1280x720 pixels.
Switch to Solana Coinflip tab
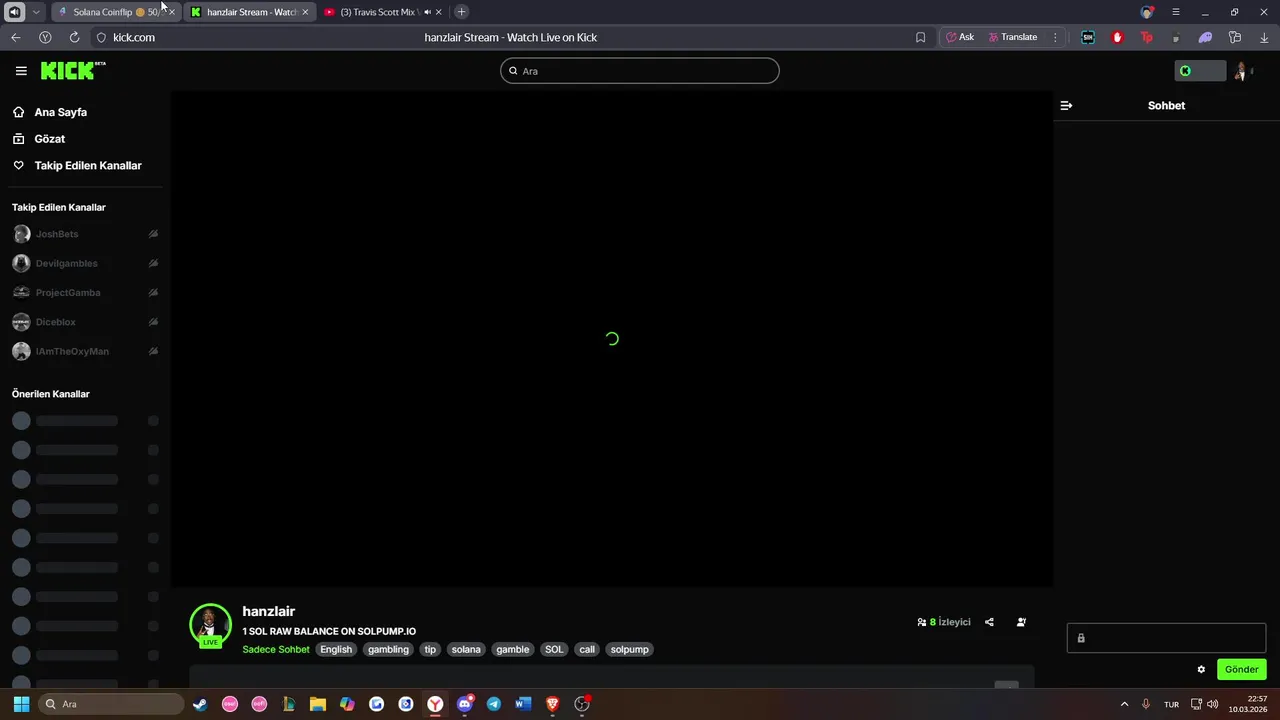pos(116,12)
